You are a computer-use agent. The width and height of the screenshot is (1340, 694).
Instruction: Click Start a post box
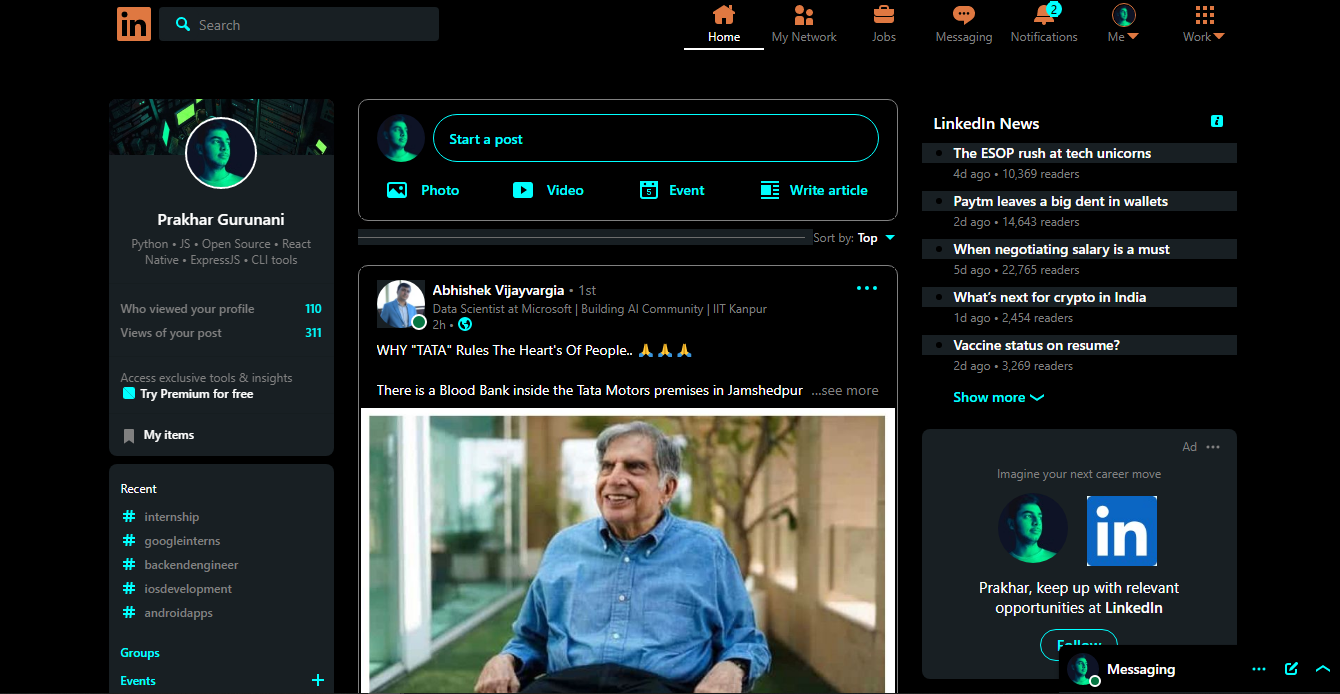[656, 138]
